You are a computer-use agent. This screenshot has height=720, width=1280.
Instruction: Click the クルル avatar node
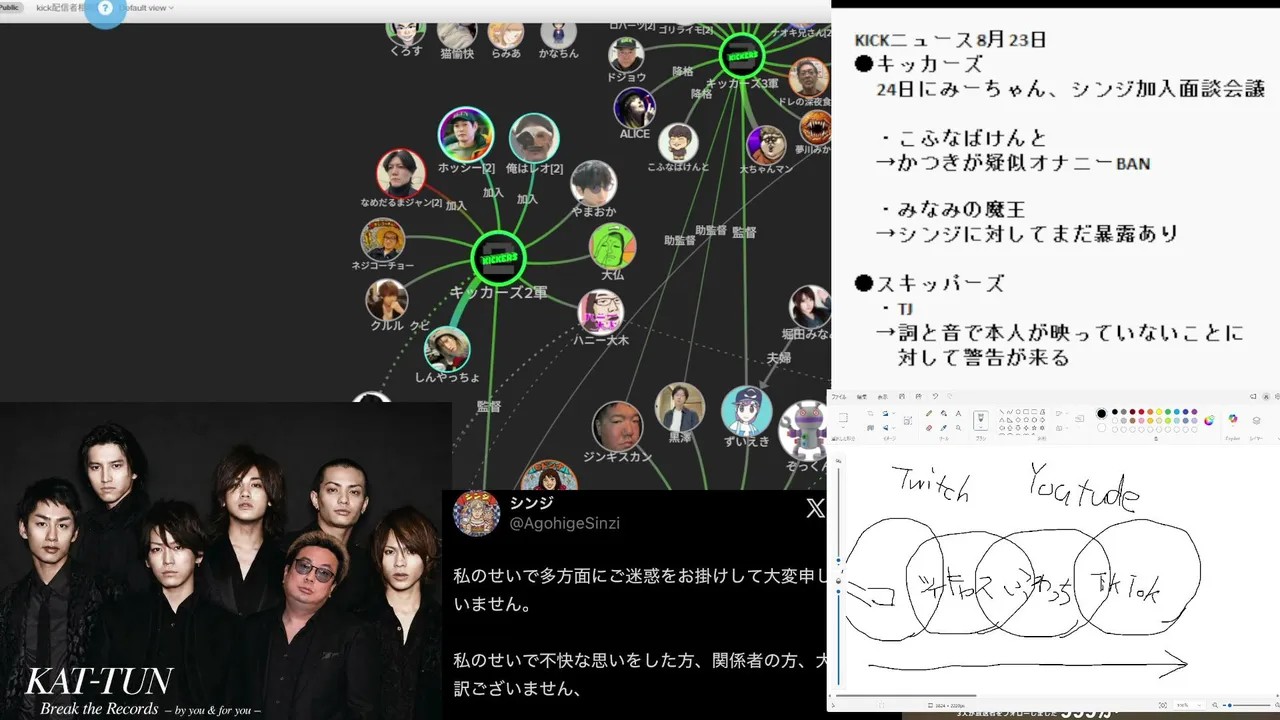[386, 300]
